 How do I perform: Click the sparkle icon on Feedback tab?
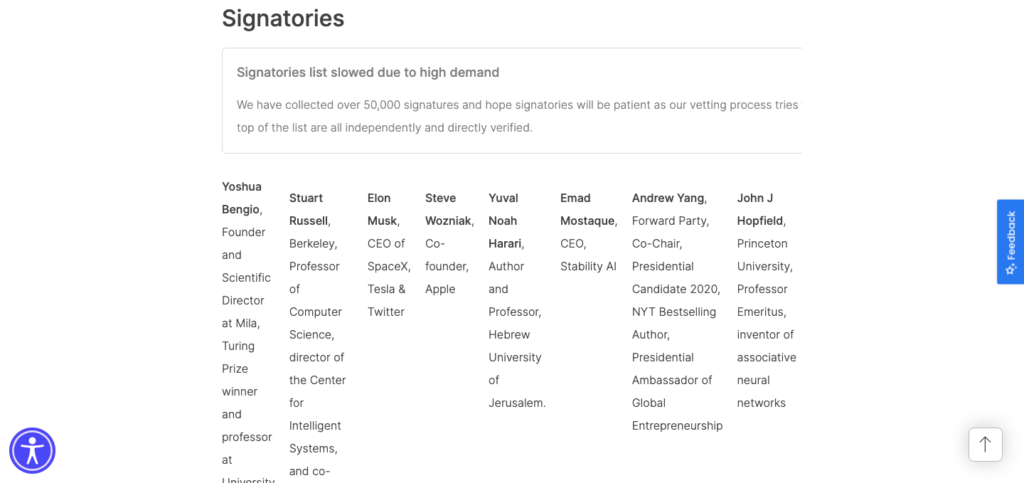1010,269
